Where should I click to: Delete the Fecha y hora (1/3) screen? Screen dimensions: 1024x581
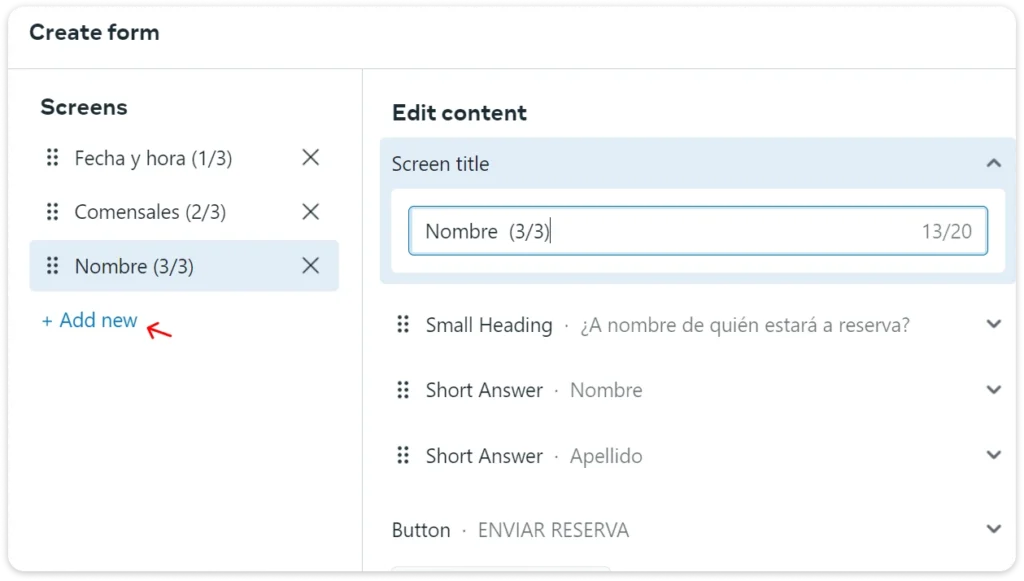pyautogui.click(x=311, y=158)
